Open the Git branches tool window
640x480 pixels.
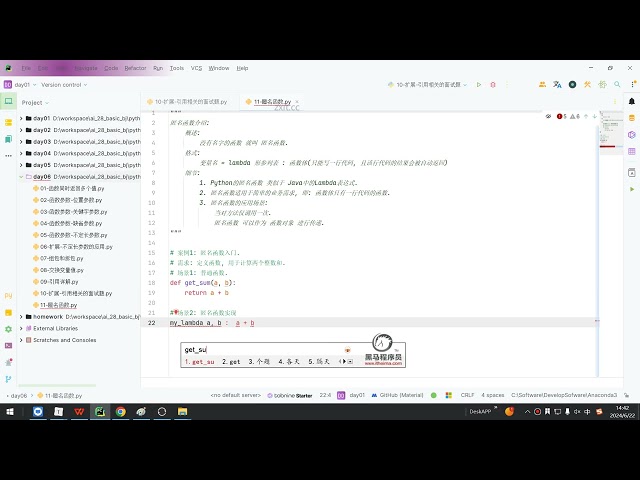[9, 379]
